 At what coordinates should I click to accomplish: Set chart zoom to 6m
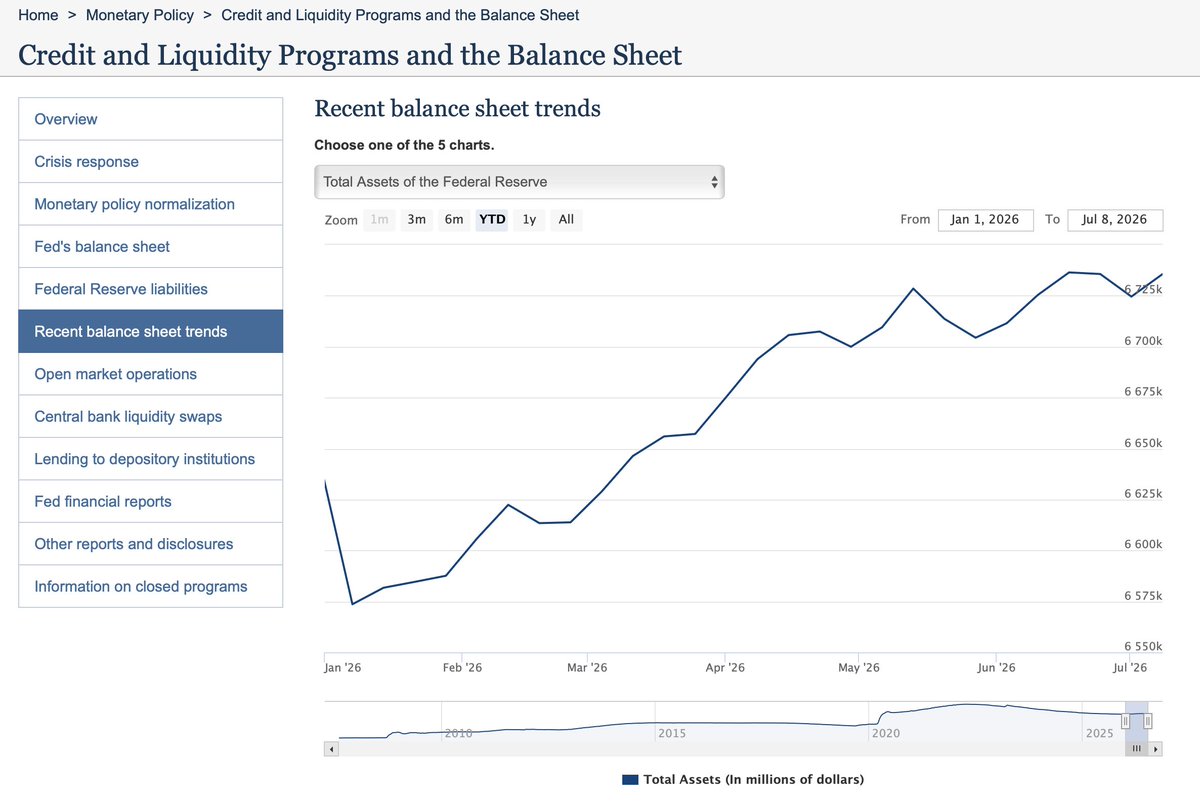454,219
